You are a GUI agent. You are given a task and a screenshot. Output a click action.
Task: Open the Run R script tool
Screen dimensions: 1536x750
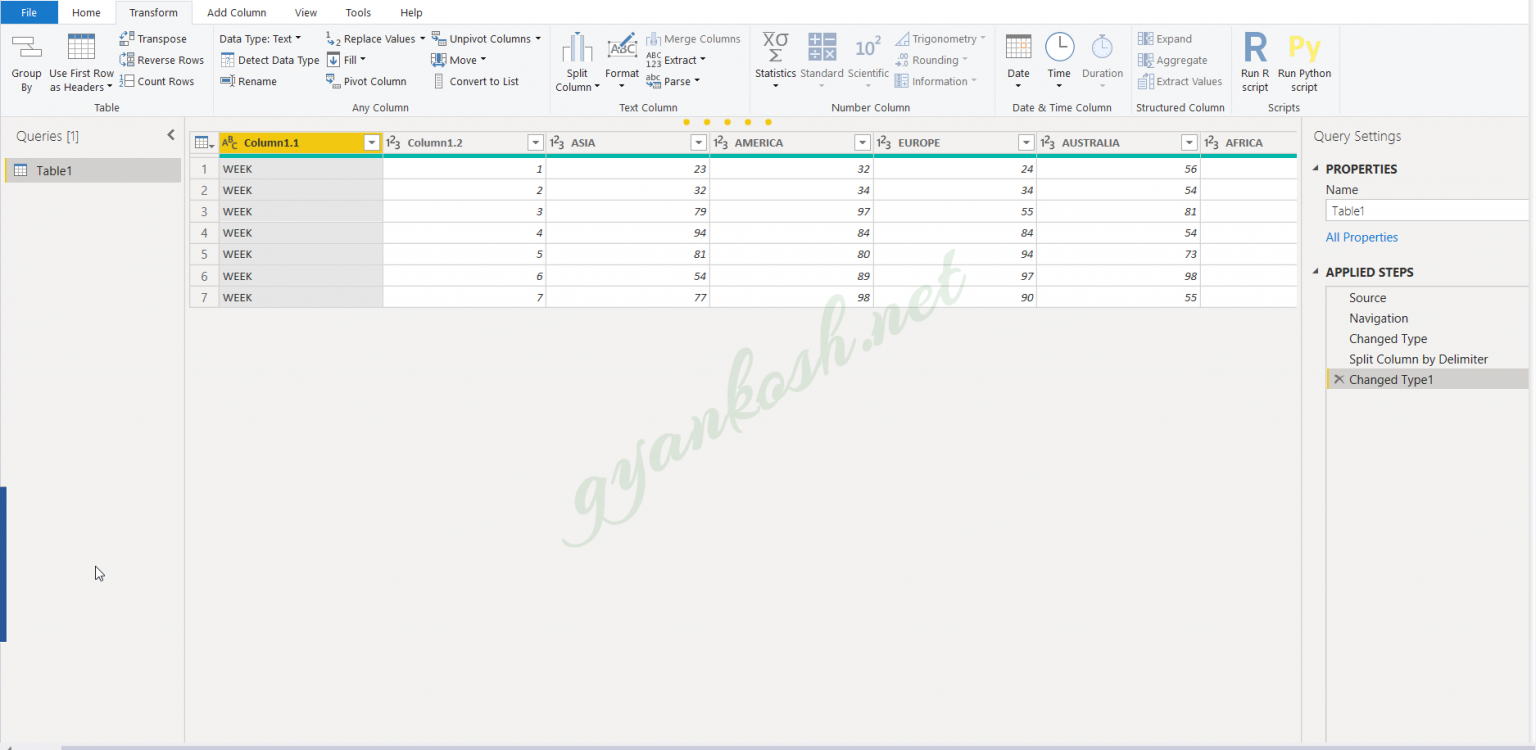pyautogui.click(x=1254, y=62)
